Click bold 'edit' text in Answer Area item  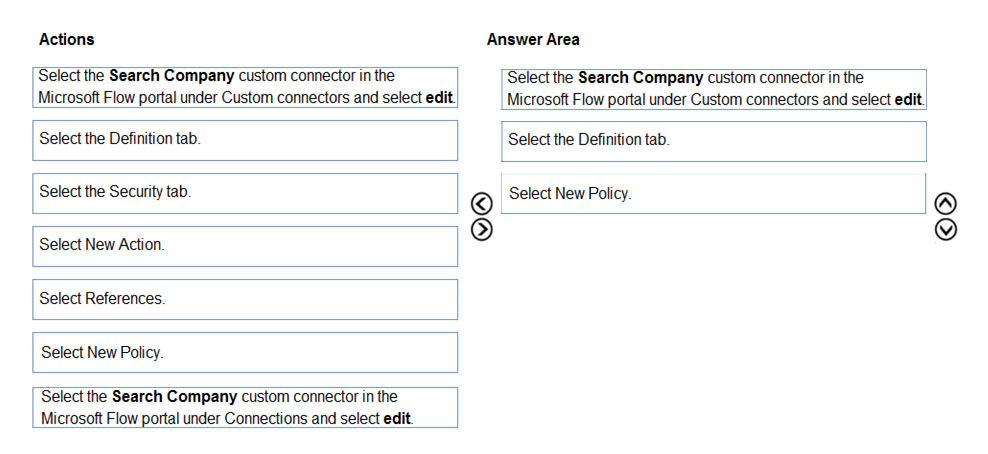(908, 99)
